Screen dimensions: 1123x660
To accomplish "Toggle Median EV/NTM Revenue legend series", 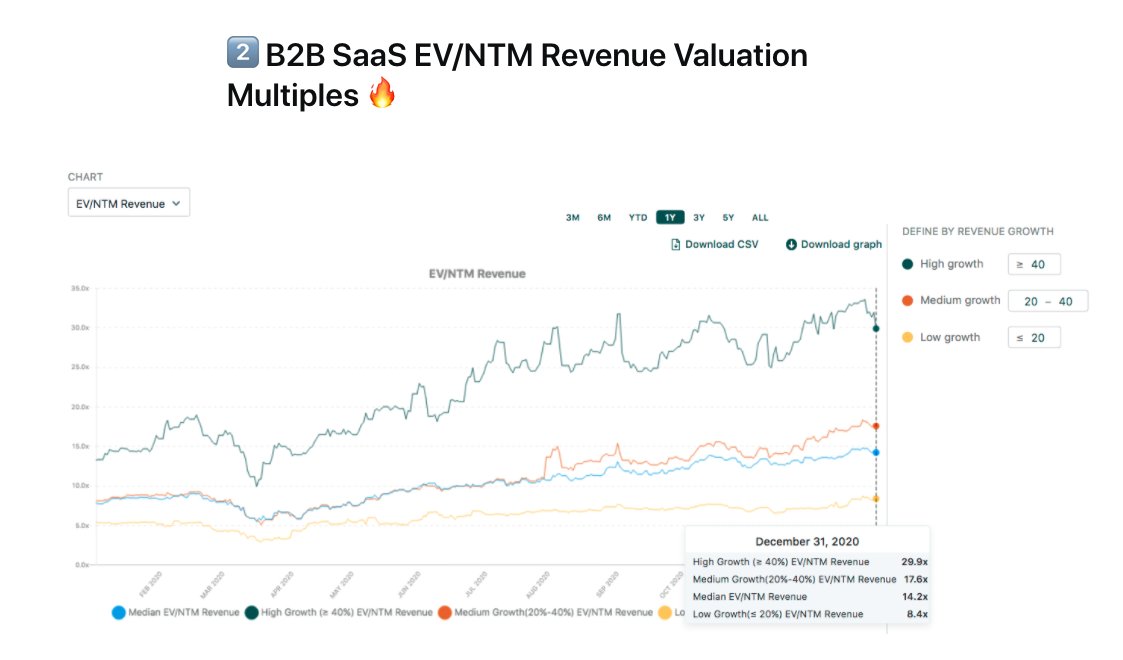I will (175, 613).
